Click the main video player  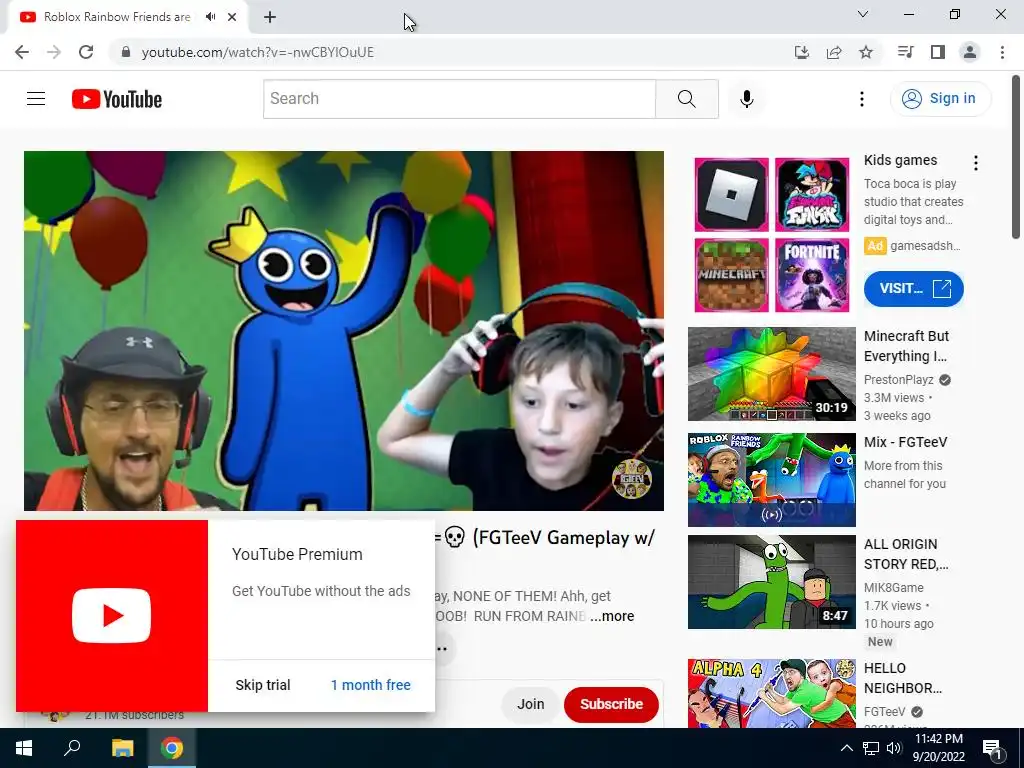(x=344, y=330)
